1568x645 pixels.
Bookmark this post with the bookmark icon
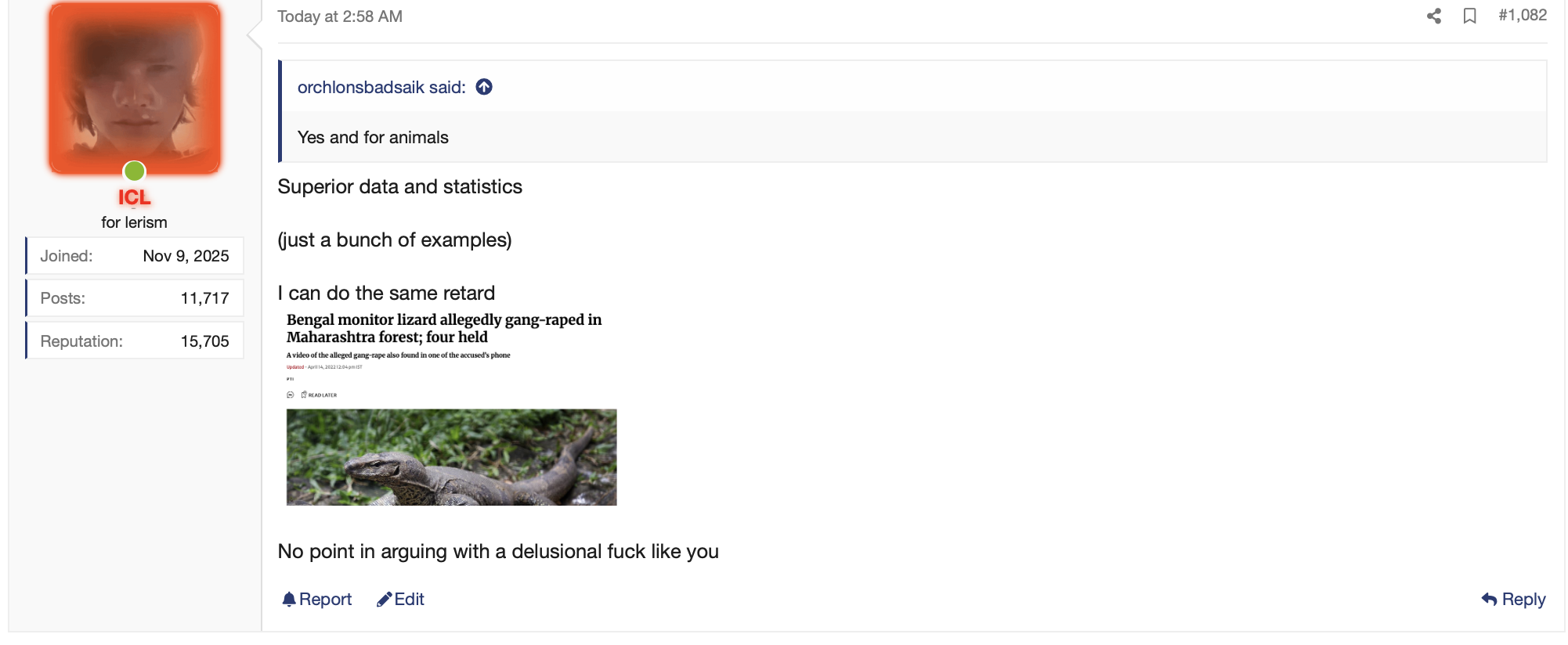(1469, 16)
